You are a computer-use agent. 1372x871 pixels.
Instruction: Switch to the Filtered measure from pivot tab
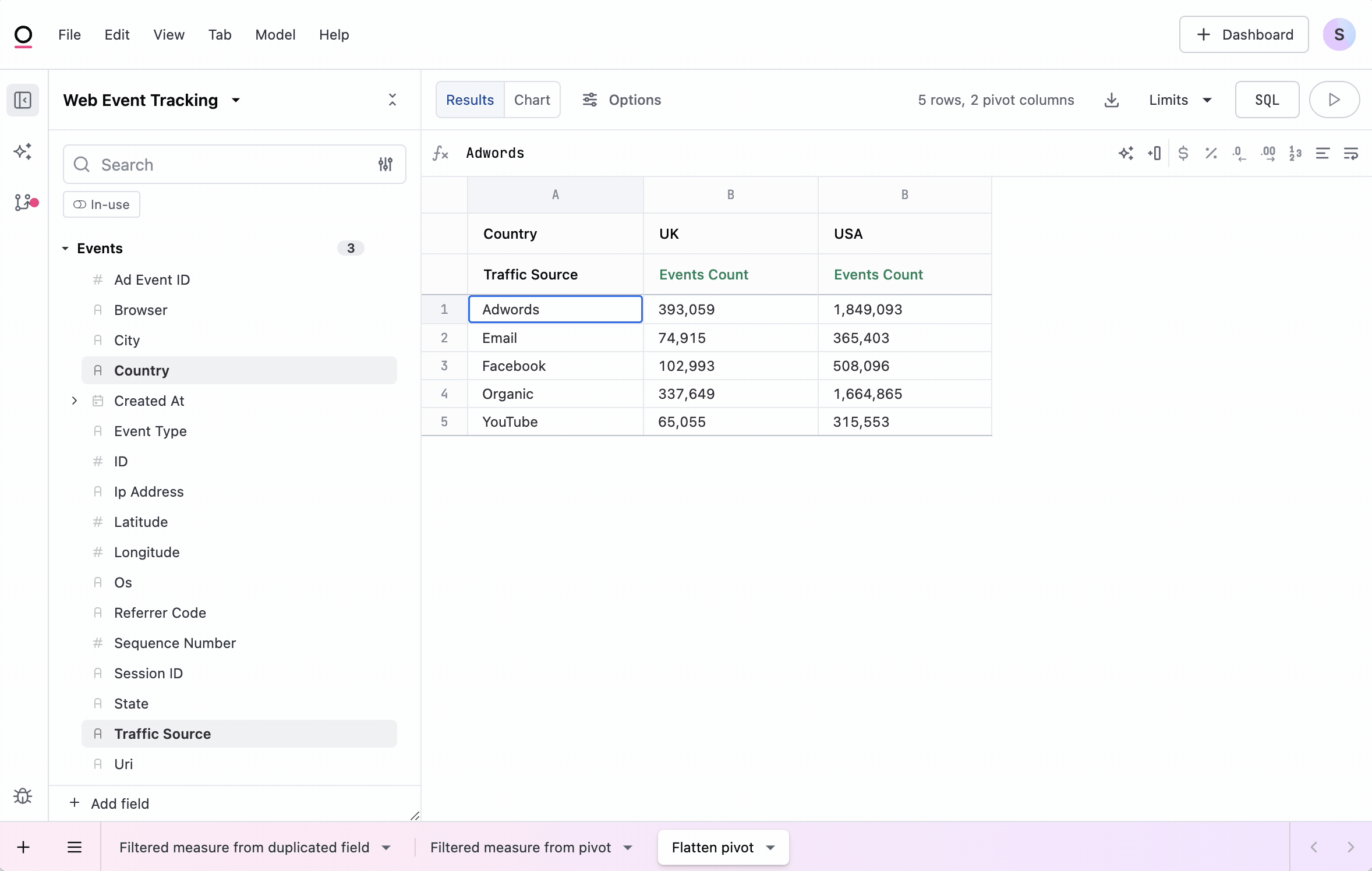(x=520, y=847)
